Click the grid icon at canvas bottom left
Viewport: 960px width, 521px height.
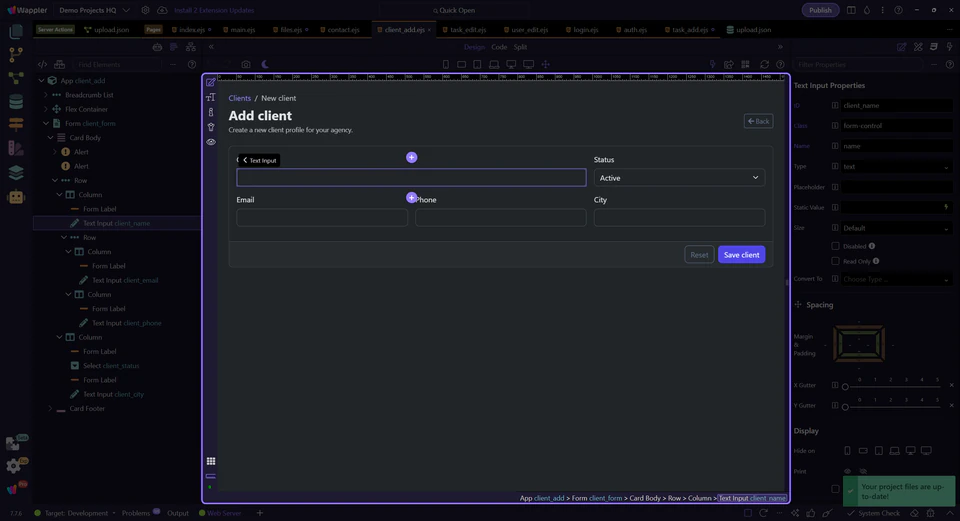click(211, 461)
